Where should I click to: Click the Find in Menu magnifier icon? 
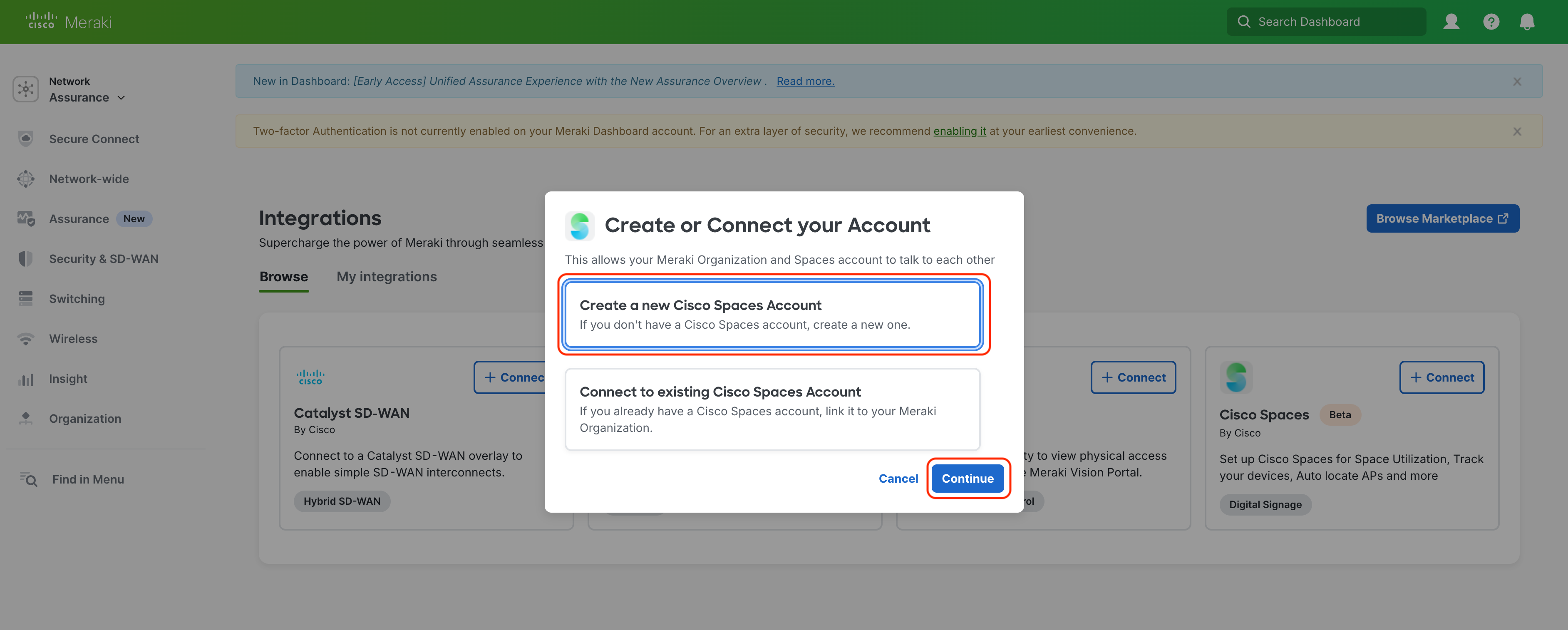(x=29, y=480)
